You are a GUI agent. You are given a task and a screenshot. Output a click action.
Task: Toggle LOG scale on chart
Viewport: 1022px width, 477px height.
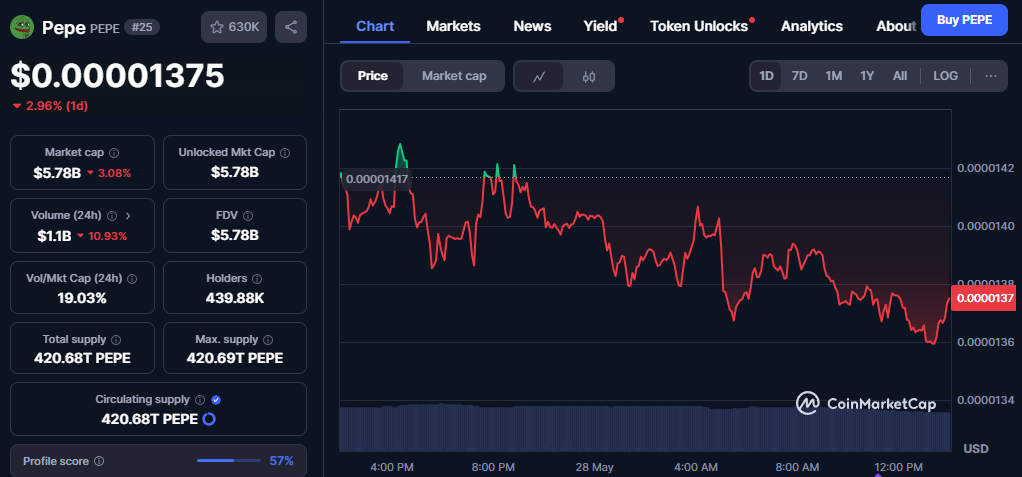click(945, 76)
